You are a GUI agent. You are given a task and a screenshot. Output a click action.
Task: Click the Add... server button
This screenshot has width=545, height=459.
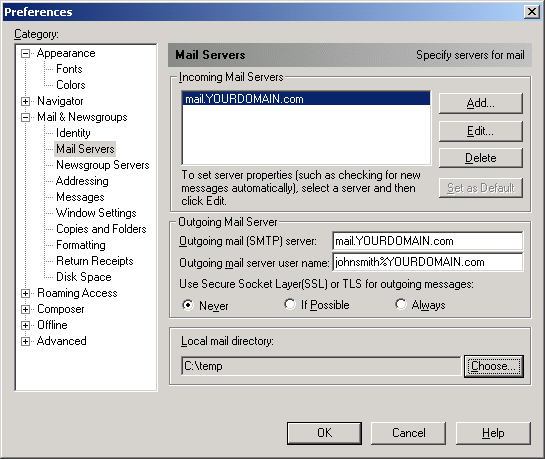coord(481,103)
